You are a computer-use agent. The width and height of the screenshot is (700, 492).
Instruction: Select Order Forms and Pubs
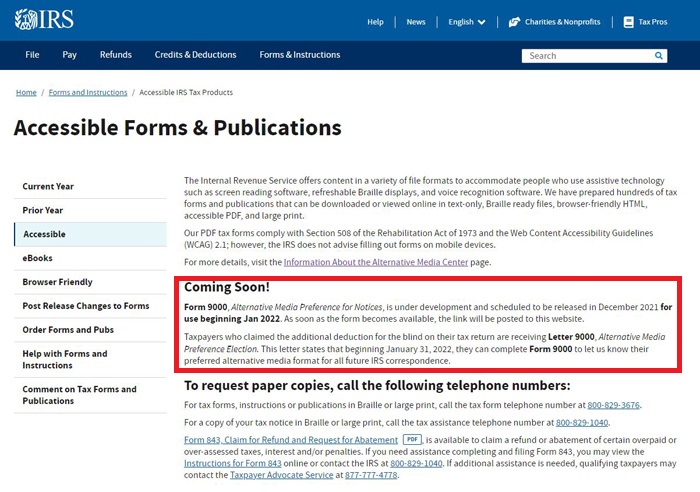click(90, 330)
